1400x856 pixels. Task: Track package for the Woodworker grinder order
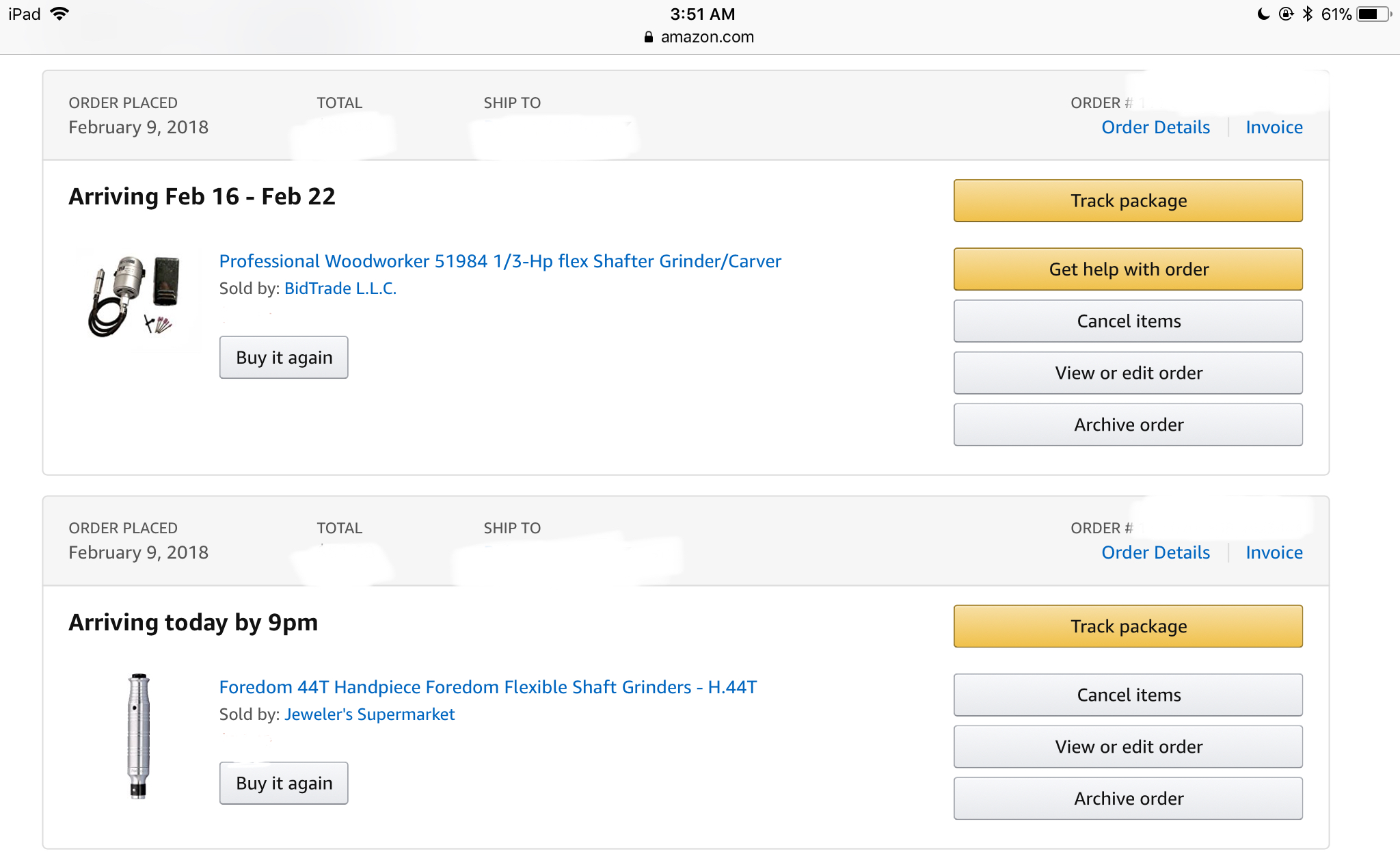[1128, 201]
